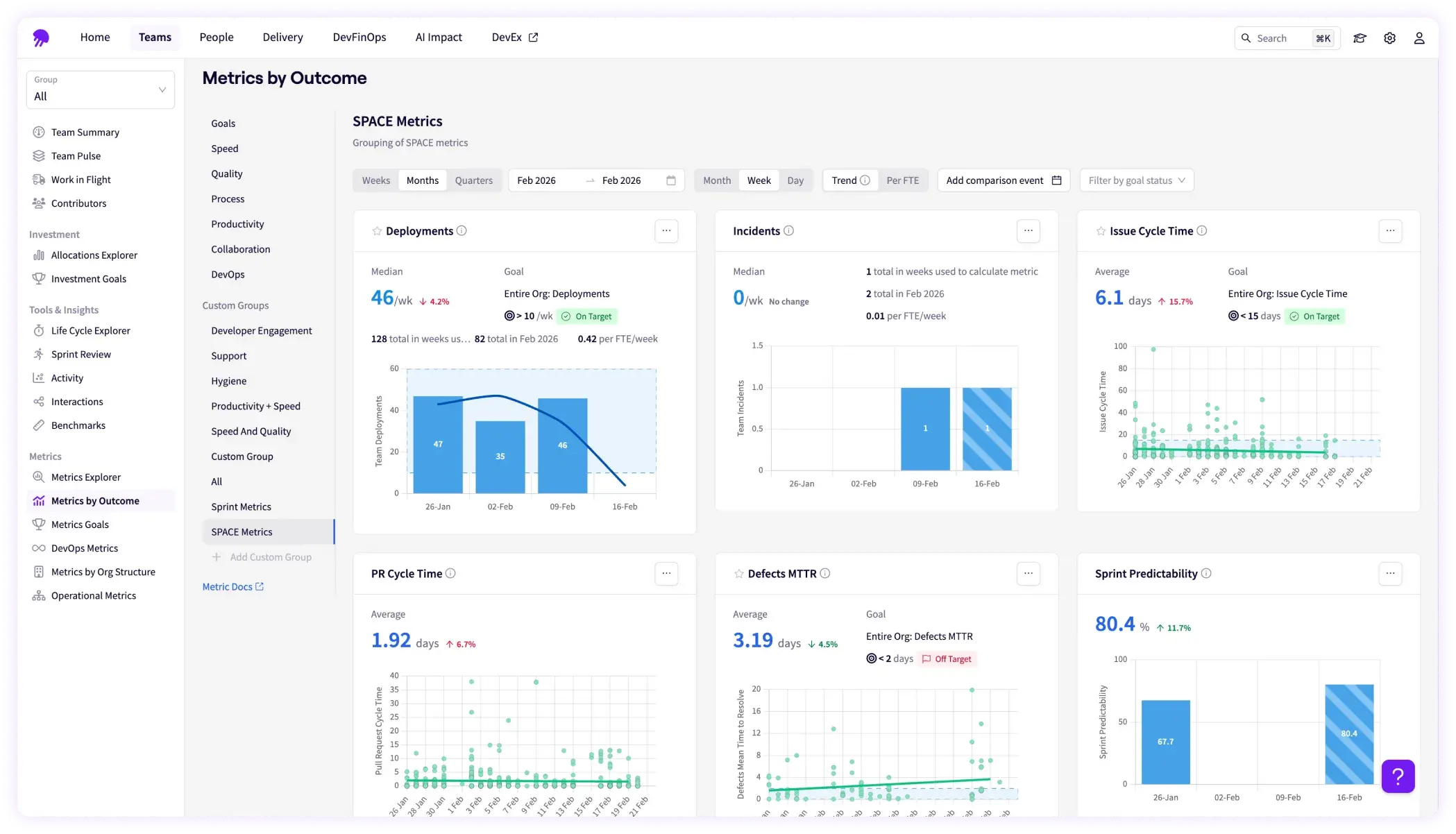Image resolution: width=1456 pixels, height=834 pixels.
Task: Select Sprint Metrics custom group
Action: (x=241, y=507)
